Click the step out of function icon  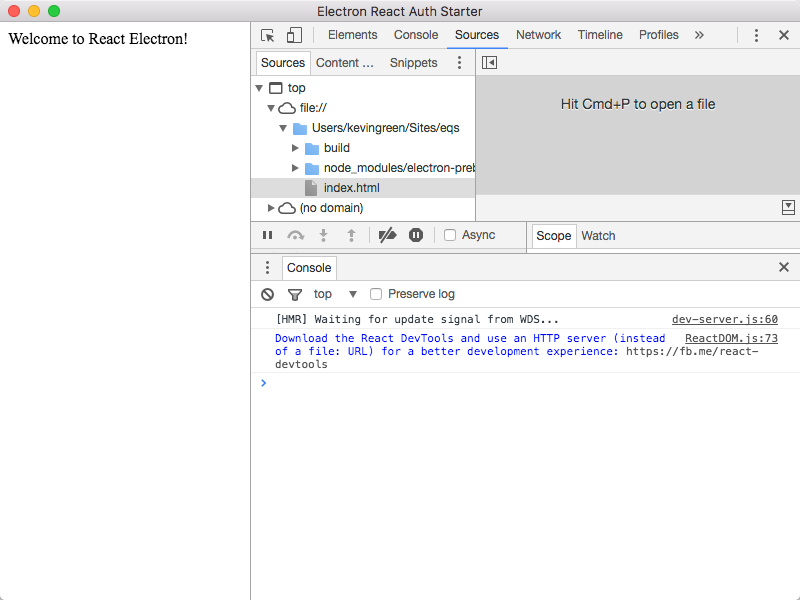351,235
